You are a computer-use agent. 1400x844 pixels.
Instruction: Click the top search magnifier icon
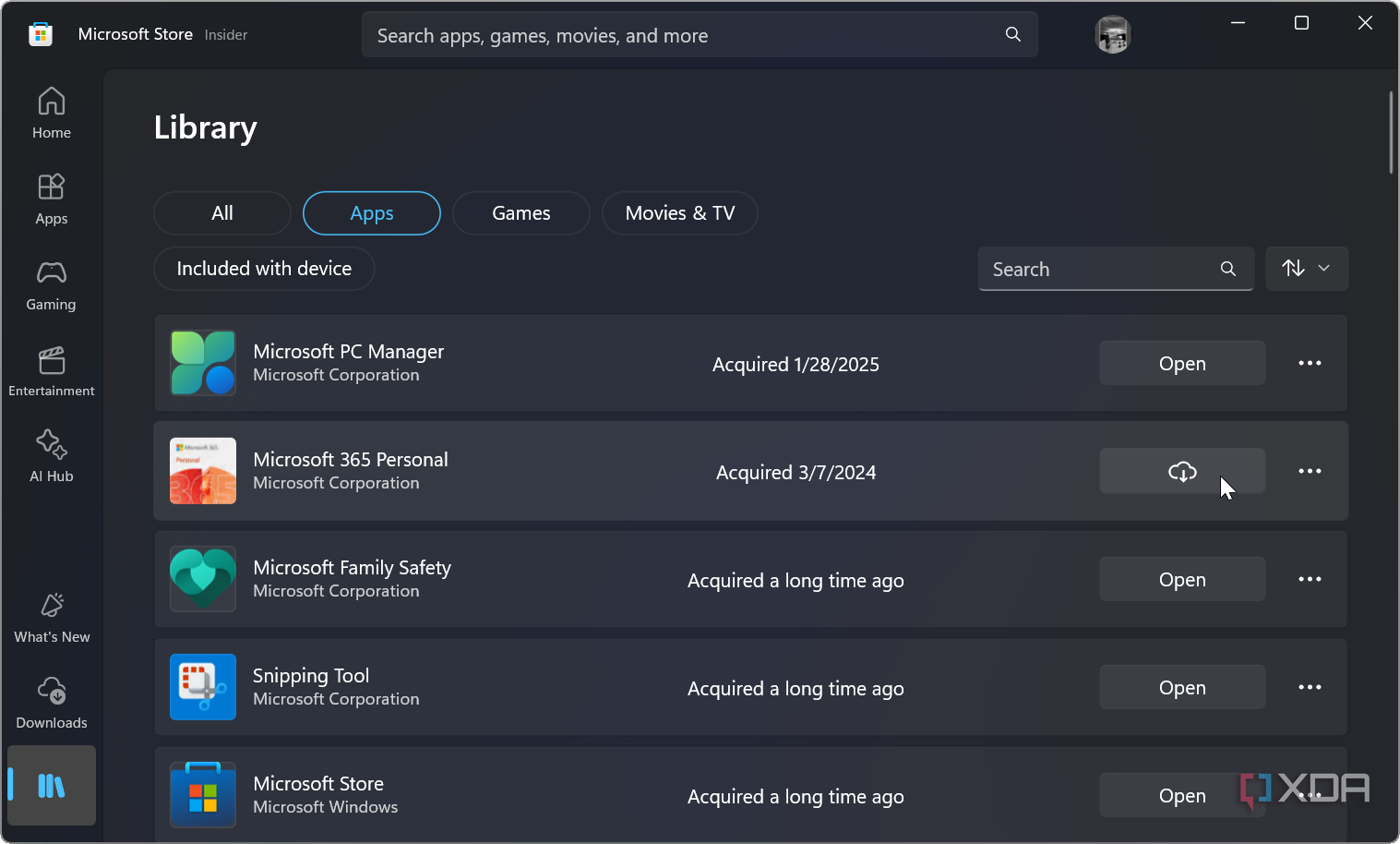pos(1013,34)
